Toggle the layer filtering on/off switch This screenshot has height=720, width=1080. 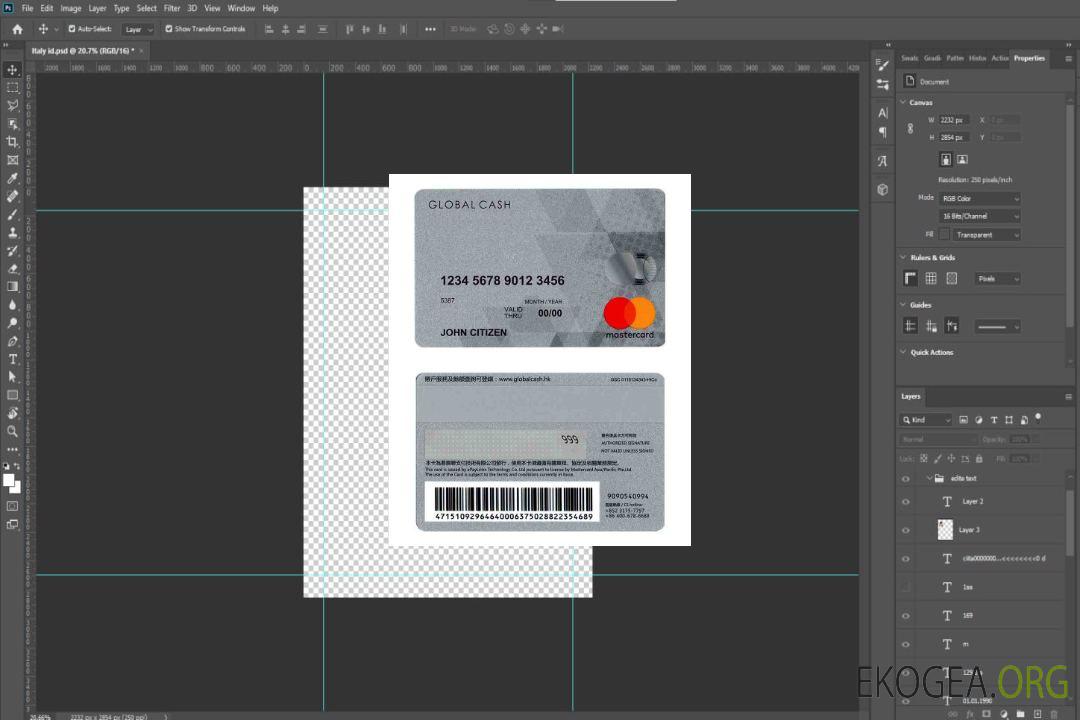coord(1038,418)
